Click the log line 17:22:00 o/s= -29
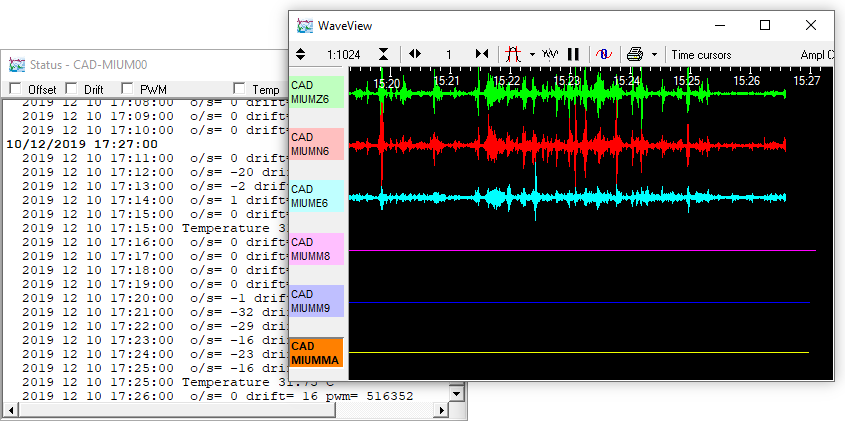This screenshot has width=845, height=421. click(154, 326)
